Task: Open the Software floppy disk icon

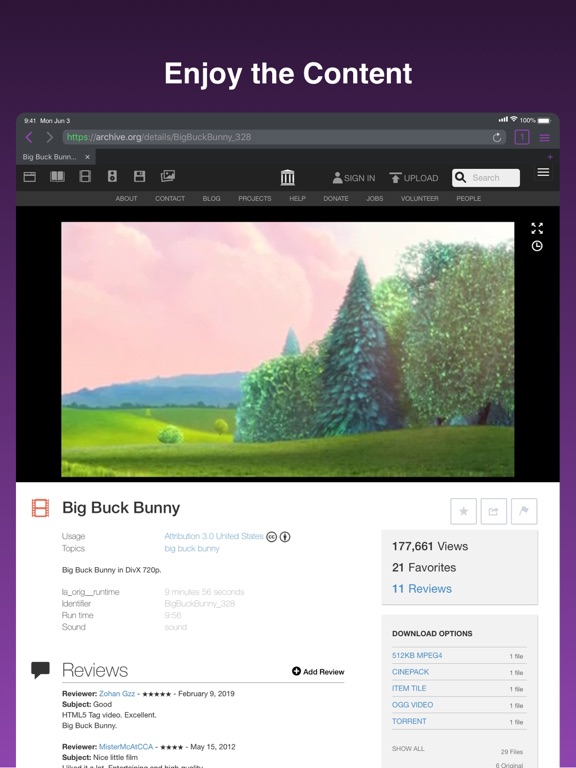Action: pos(140,176)
